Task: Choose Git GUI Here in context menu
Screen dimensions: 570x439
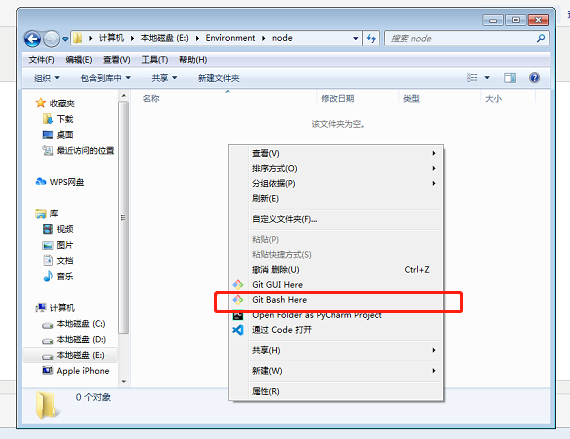Action: (x=335, y=285)
